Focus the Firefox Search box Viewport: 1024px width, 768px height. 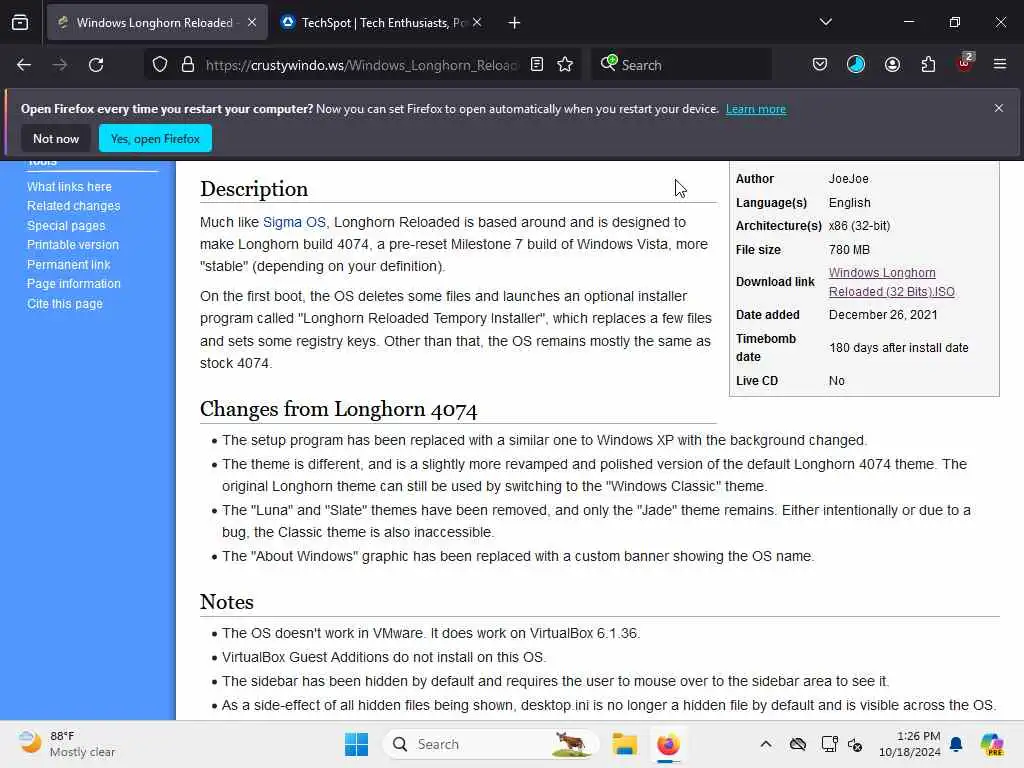click(x=682, y=65)
